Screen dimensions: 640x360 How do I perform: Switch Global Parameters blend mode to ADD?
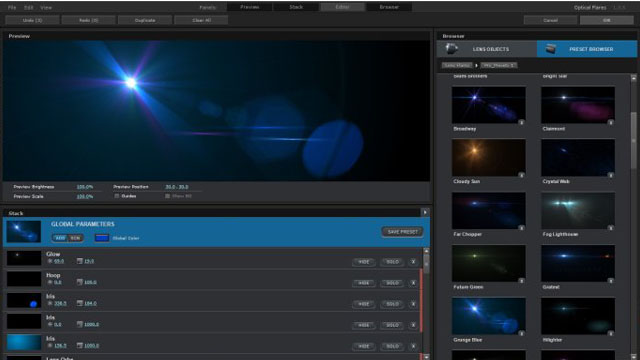[60, 238]
